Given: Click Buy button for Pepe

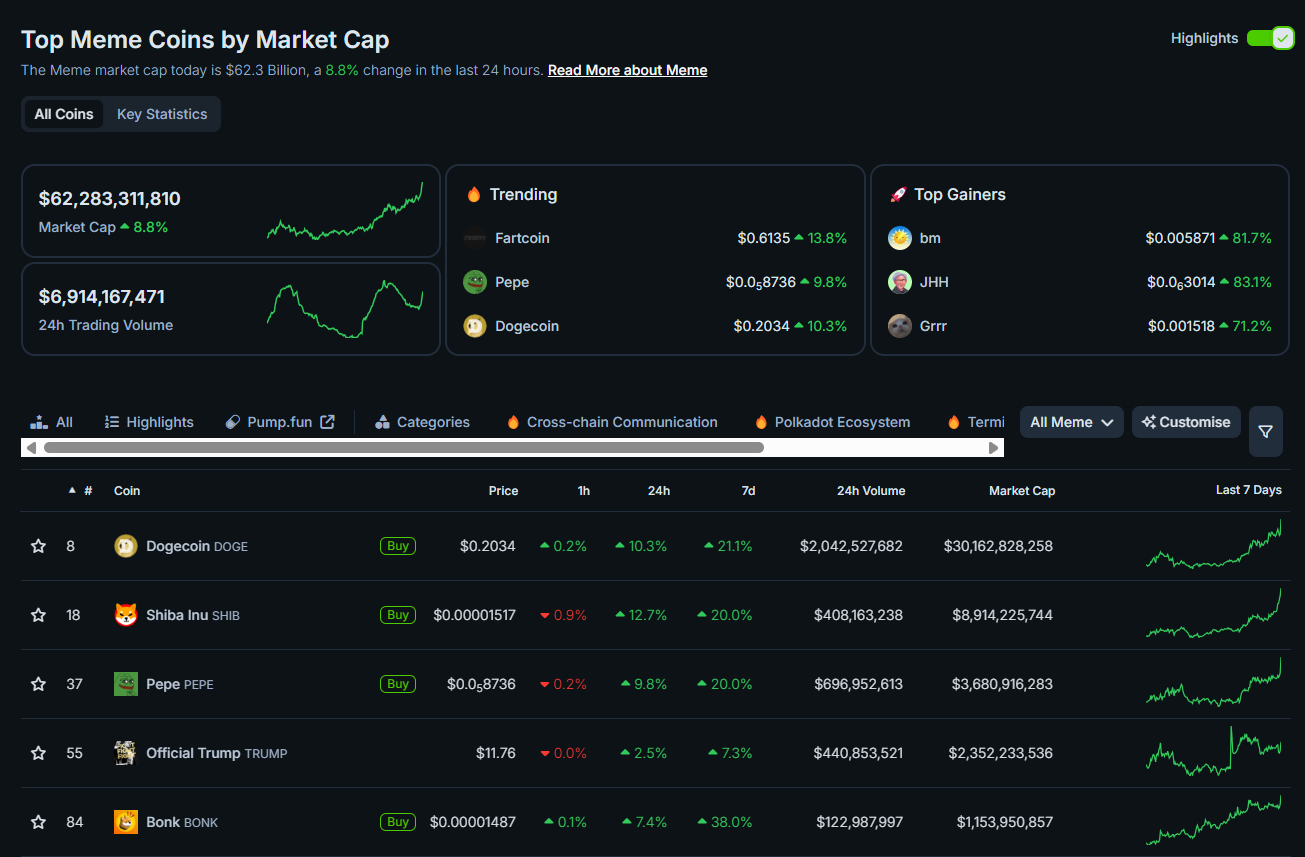Looking at the screenshot, I should (398, 684).
